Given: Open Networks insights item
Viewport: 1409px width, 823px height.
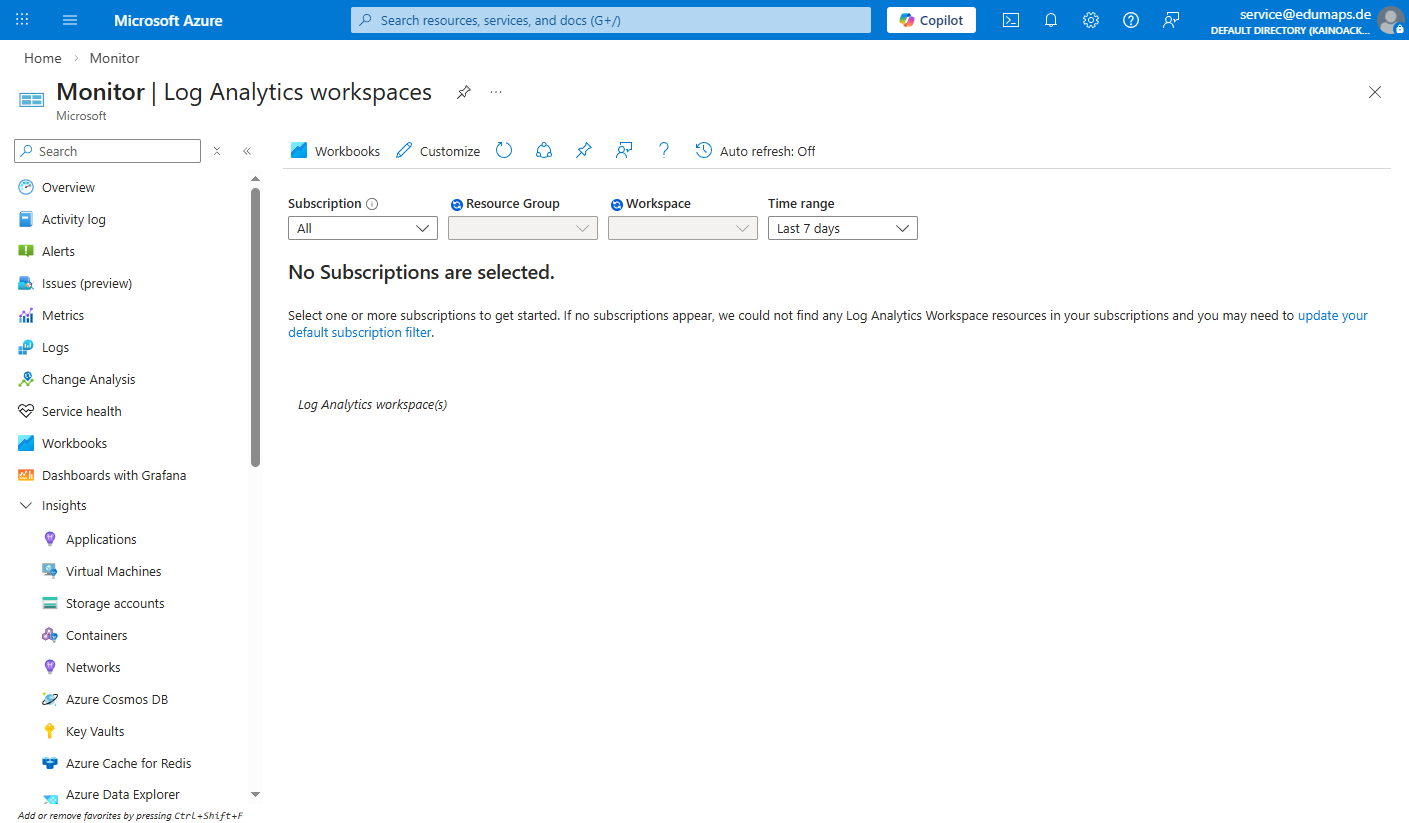Looking at the screenshot, I should click(93, 667).
